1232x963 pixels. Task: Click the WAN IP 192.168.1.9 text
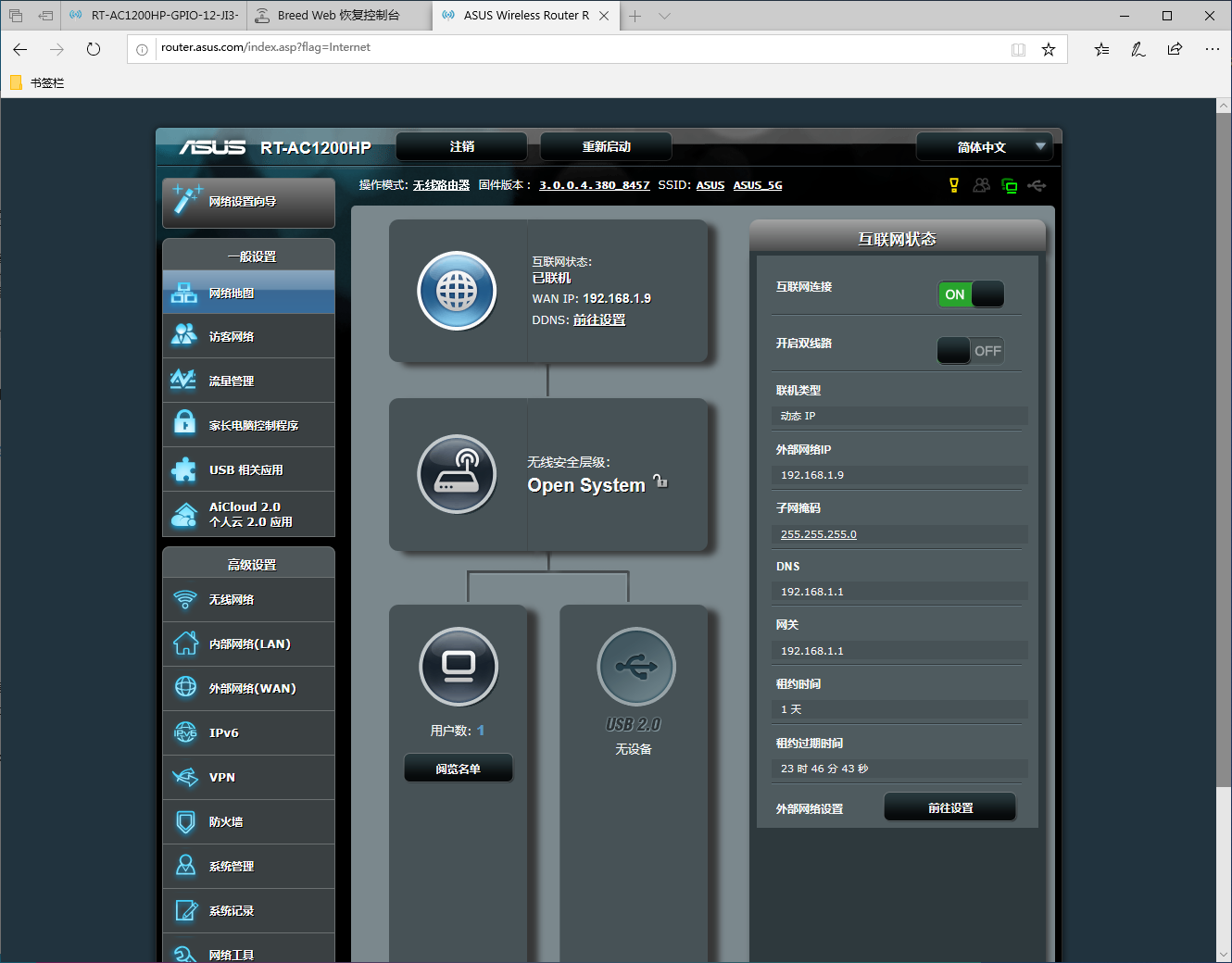tap(617, 298)
